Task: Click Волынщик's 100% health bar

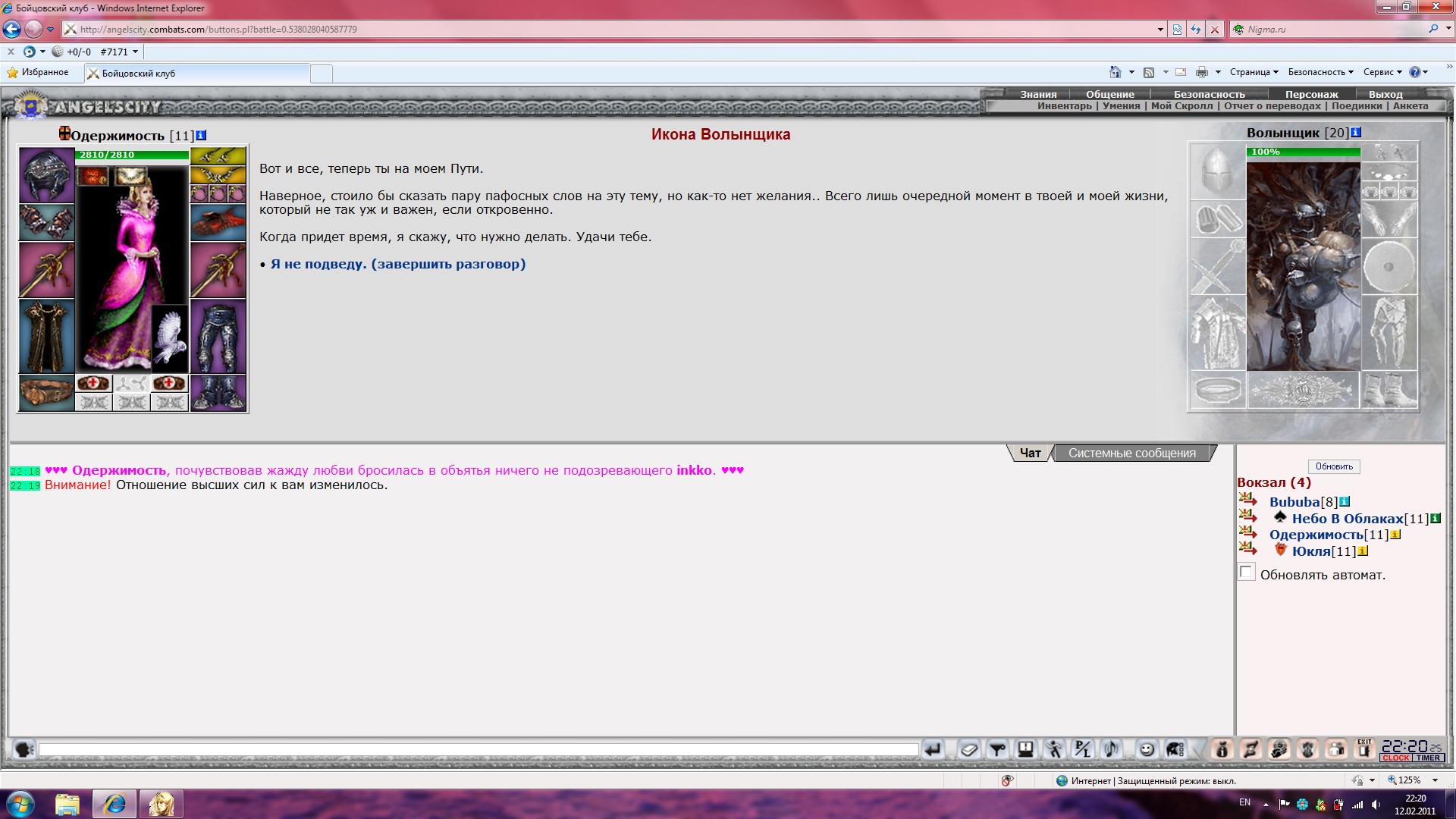Action: 1303,152
